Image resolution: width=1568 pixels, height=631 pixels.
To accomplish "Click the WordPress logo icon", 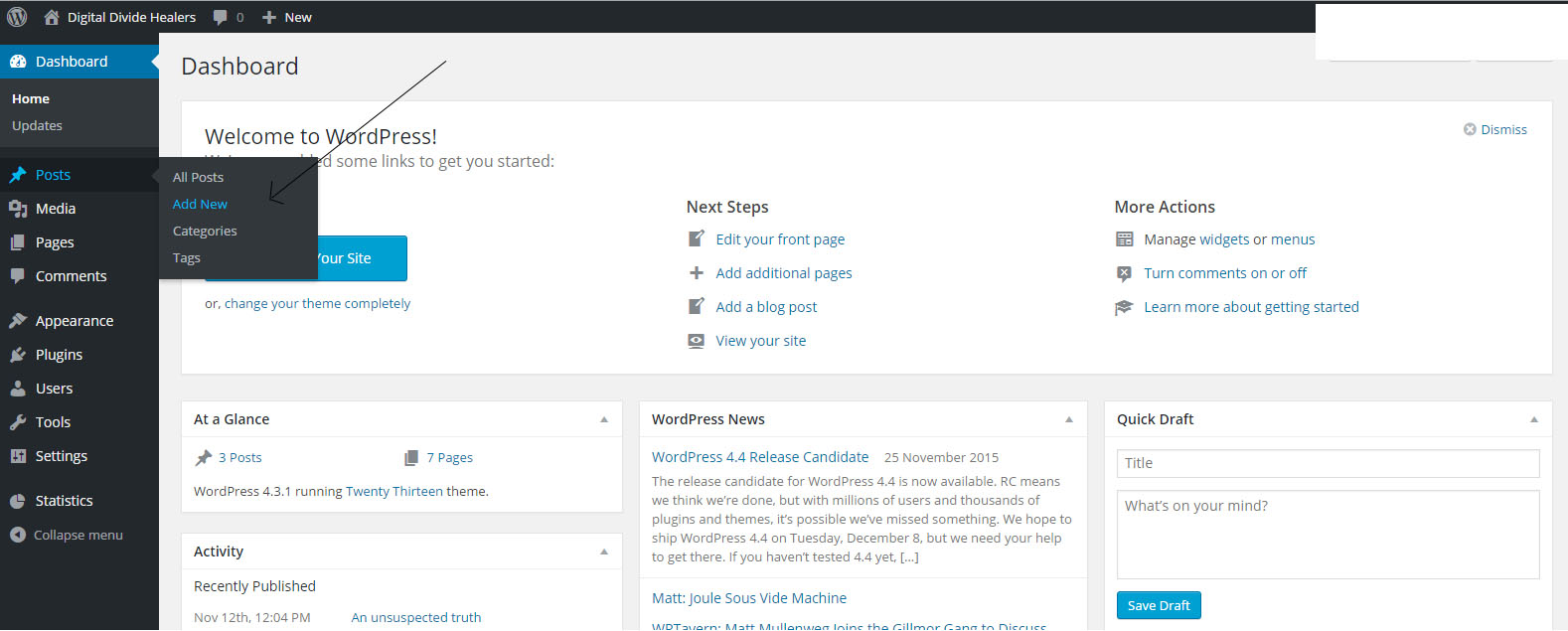I will tap(17, 17).
